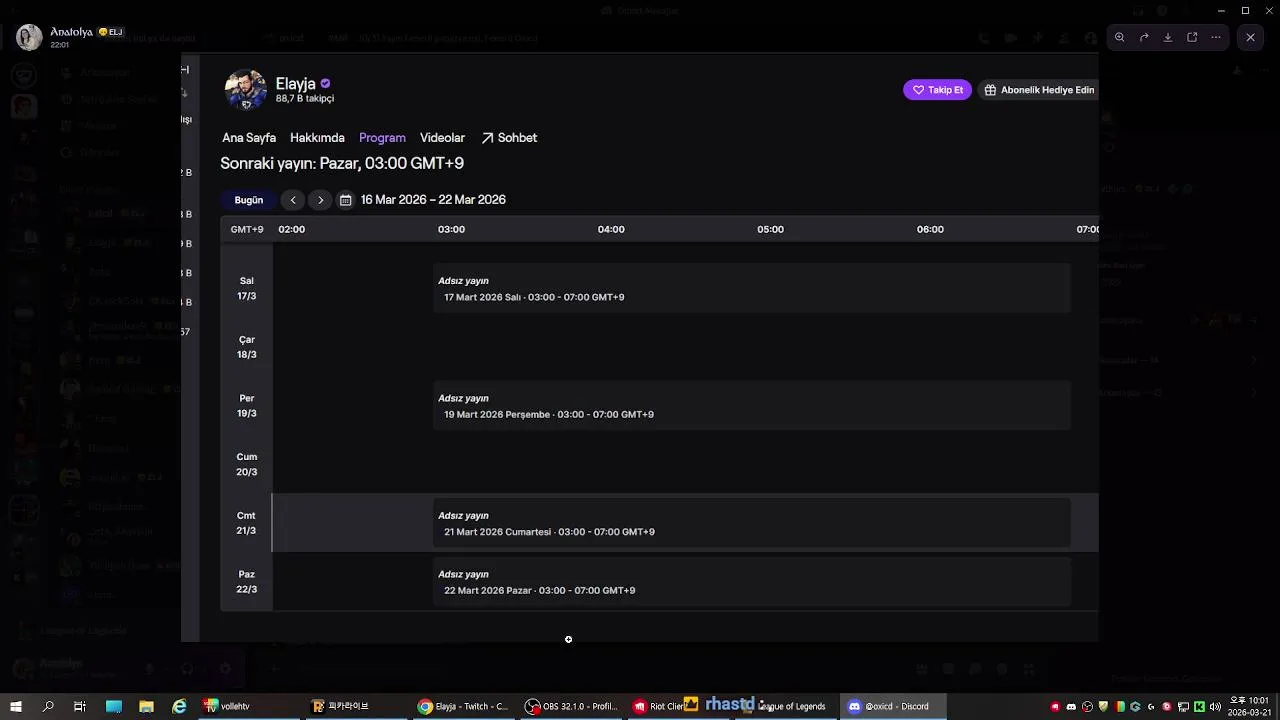
Task: Open Task View on the taskbar
Action: [x=80, y=706]
